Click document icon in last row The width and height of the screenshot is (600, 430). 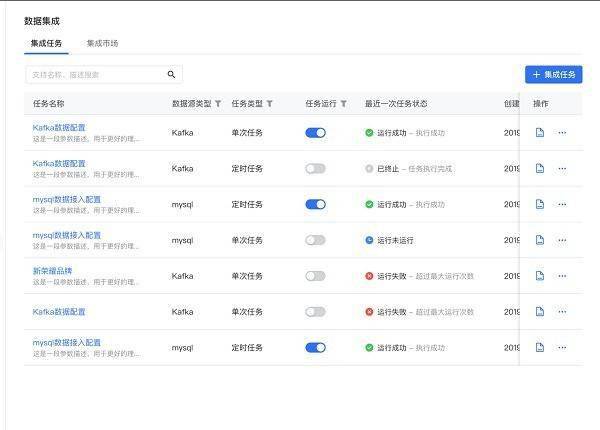540,348
